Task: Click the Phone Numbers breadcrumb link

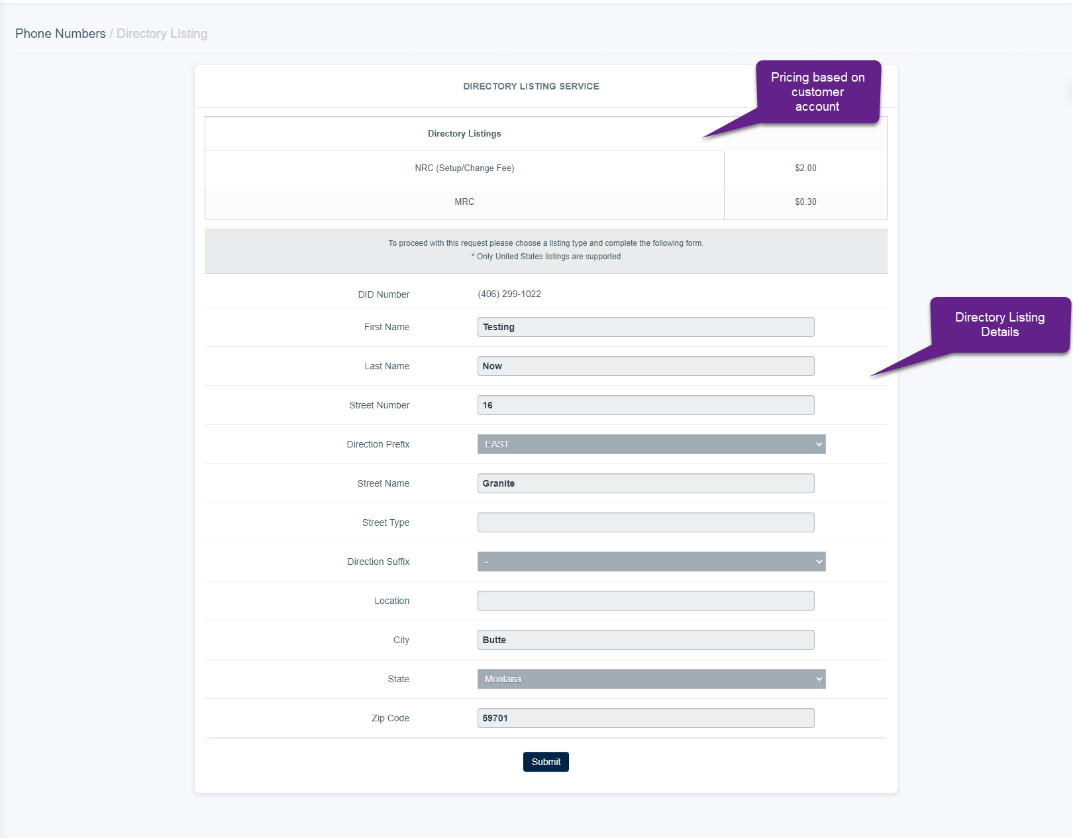Action: [60, 34]
